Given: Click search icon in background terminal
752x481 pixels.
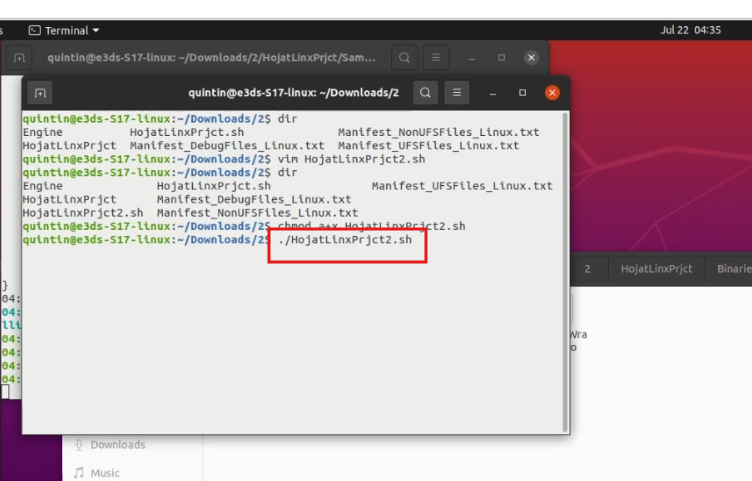Looking at the screenshot, I should click(x=404, y=58).
